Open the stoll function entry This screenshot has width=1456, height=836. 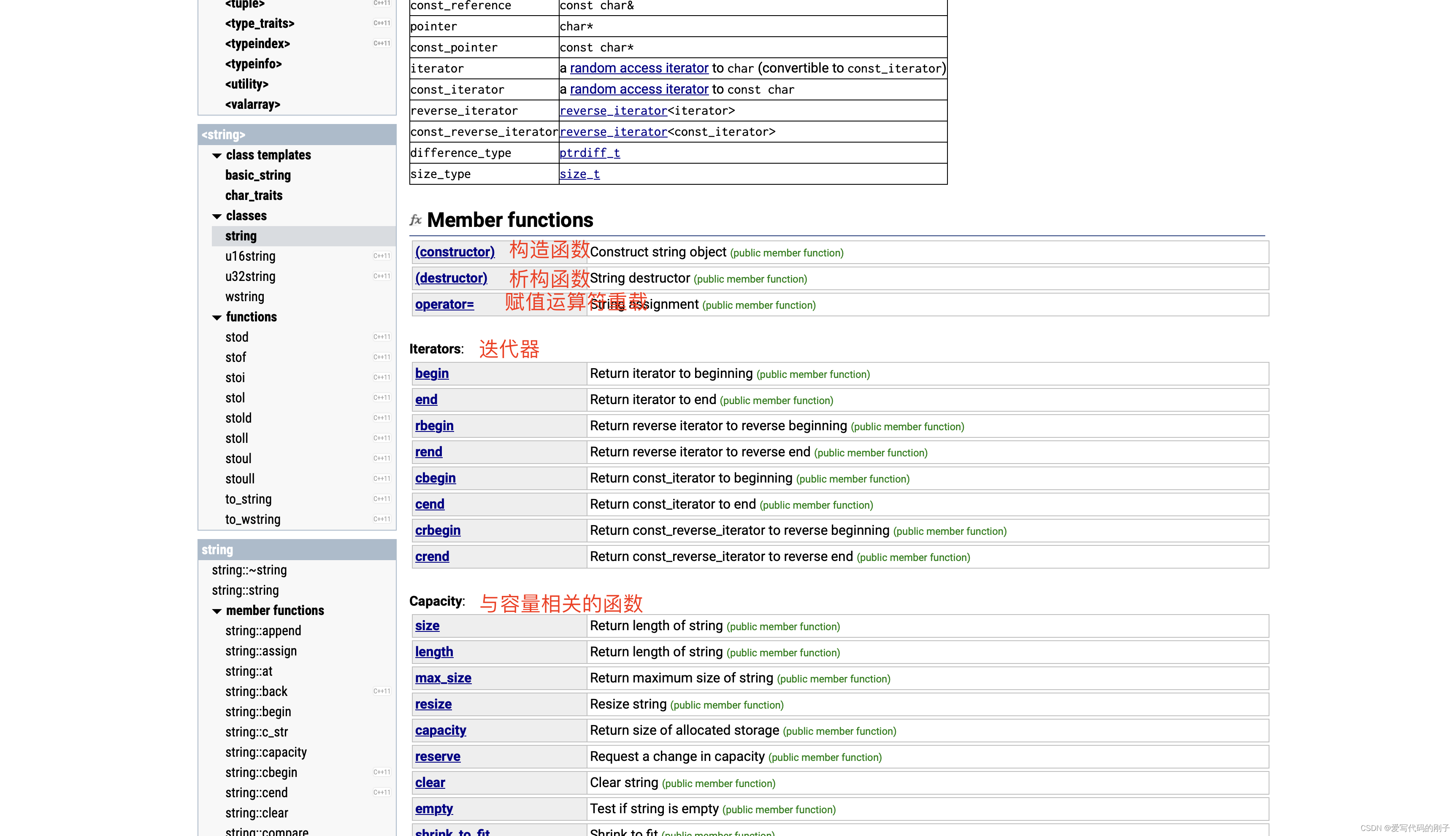[x=237, y=439]
